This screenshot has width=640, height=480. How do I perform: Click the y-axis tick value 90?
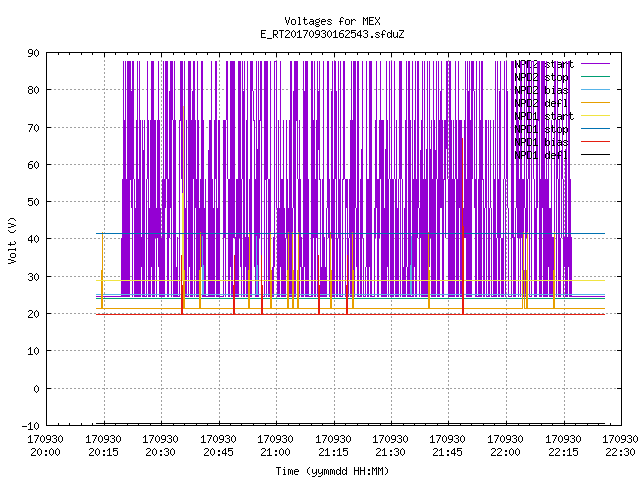[x=34, y=53]
